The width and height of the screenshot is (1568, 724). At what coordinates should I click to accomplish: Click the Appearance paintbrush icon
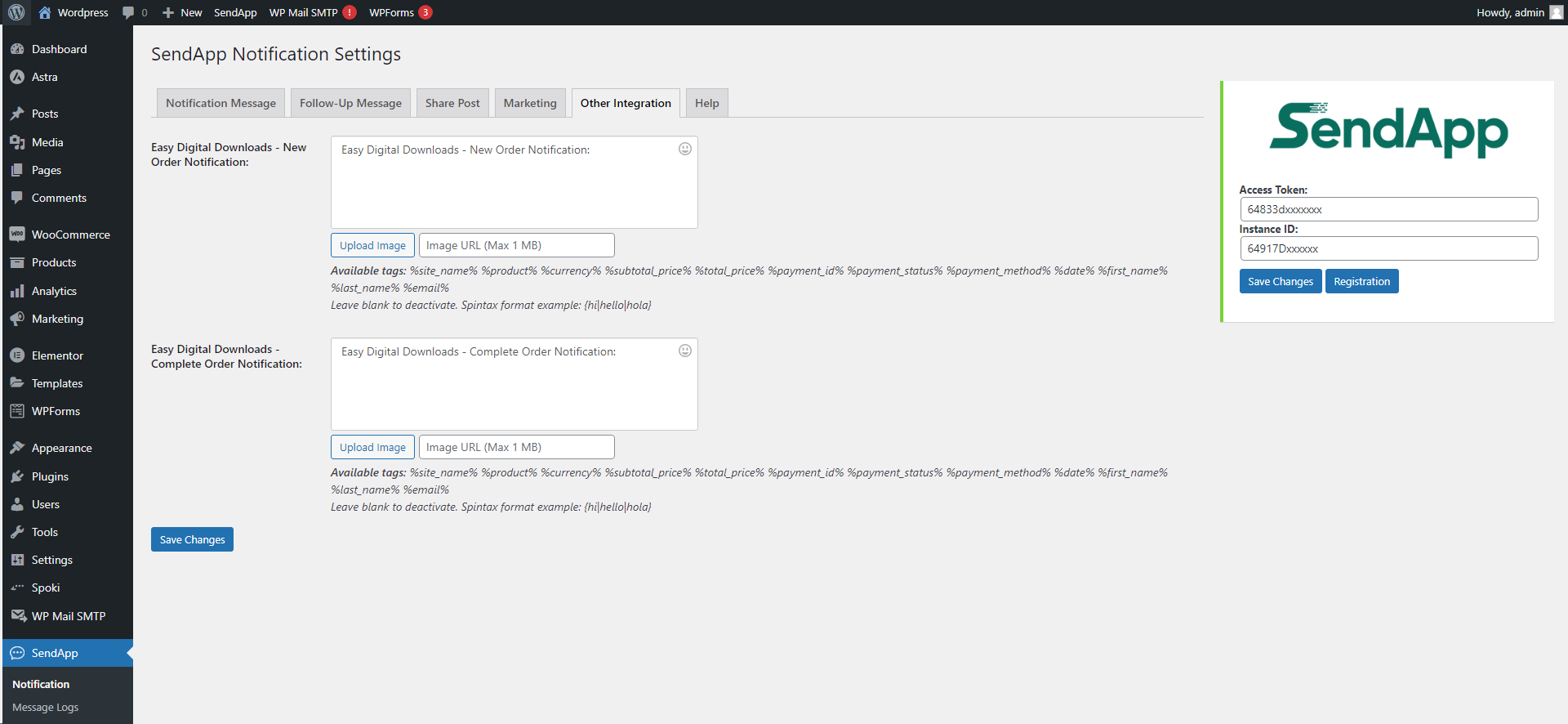click(x=17, y=448)
